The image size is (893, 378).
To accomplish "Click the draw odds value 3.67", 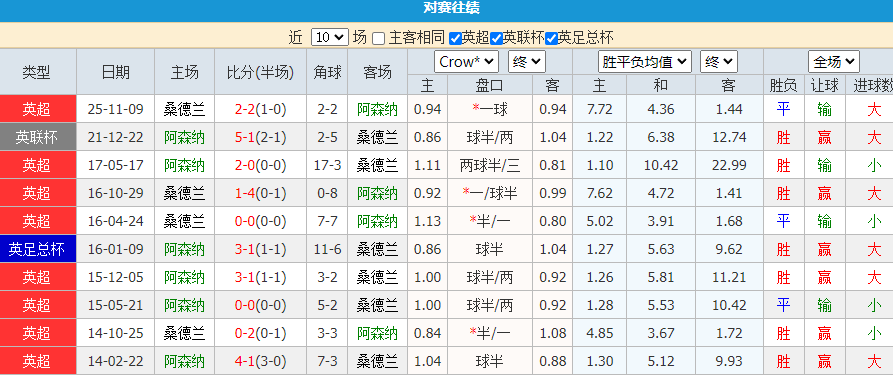I will (x=661, y=333).
